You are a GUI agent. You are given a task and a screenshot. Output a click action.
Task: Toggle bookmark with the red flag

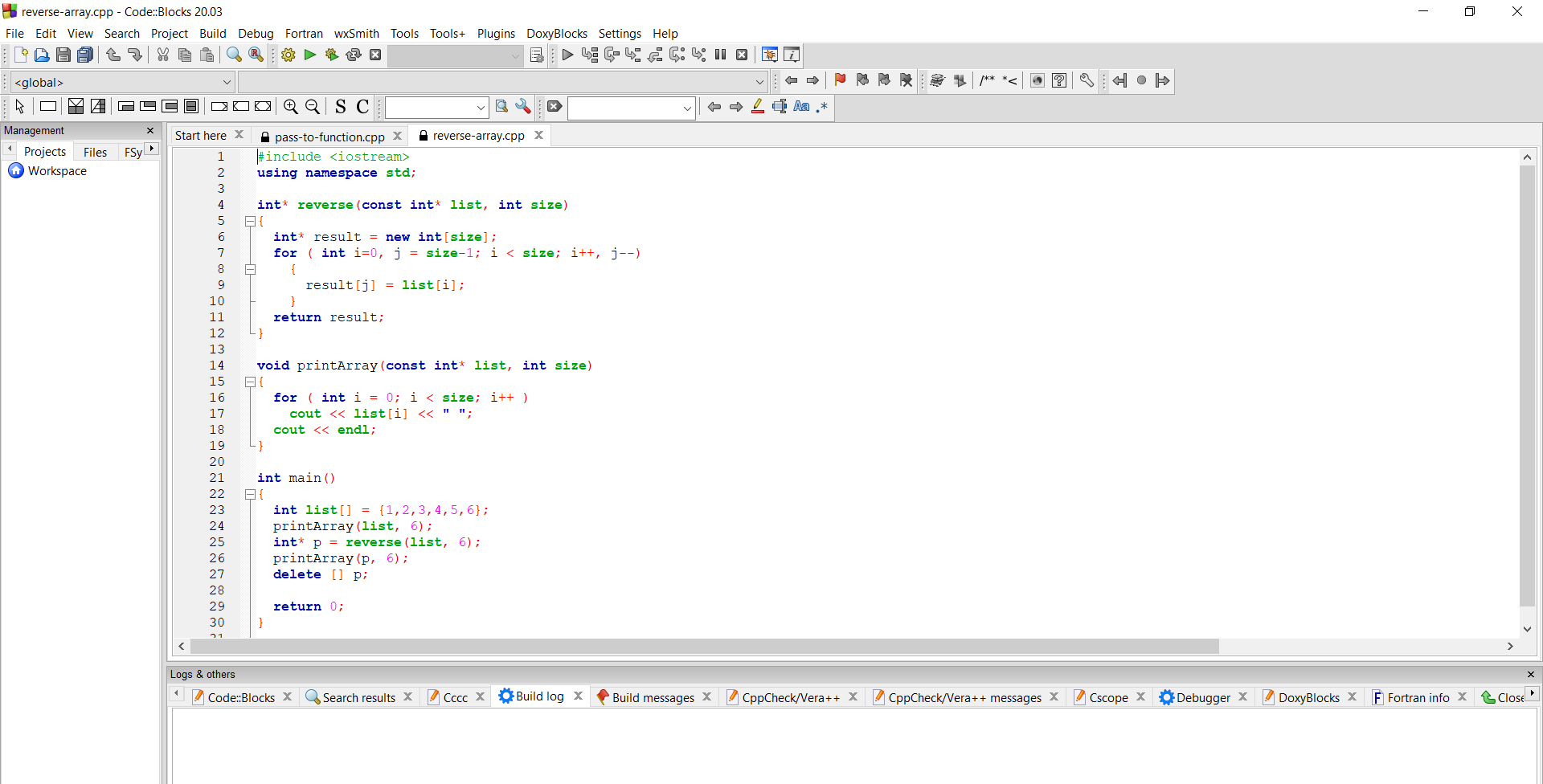[841, 80]
